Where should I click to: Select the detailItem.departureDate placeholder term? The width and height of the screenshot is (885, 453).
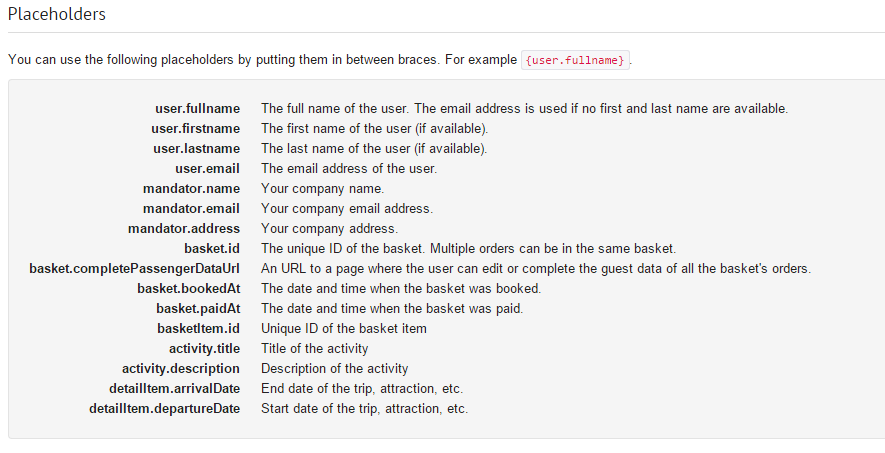coord(164,409)
